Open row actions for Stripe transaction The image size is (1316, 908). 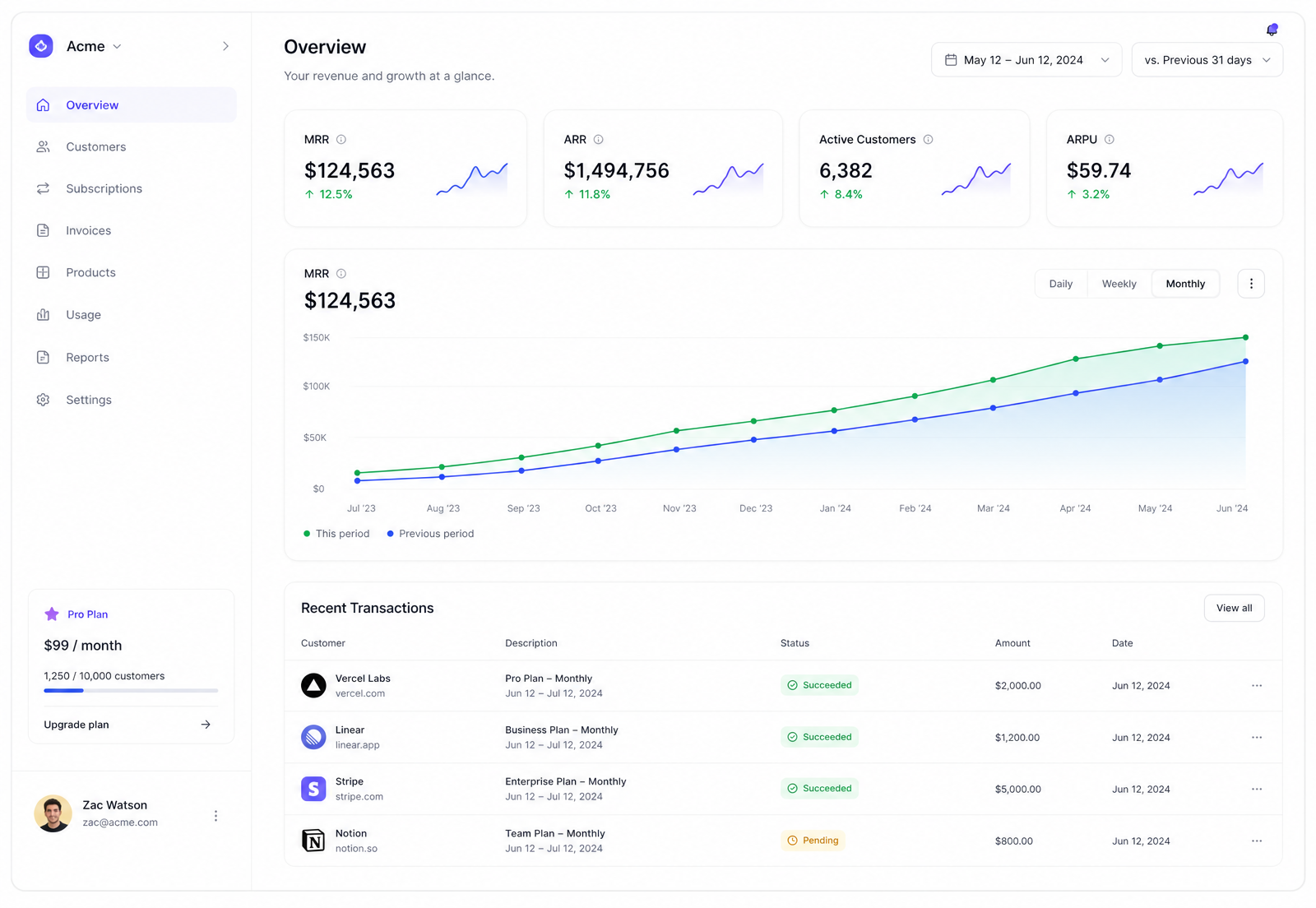pyautogui.click(x=1257, y=789)
